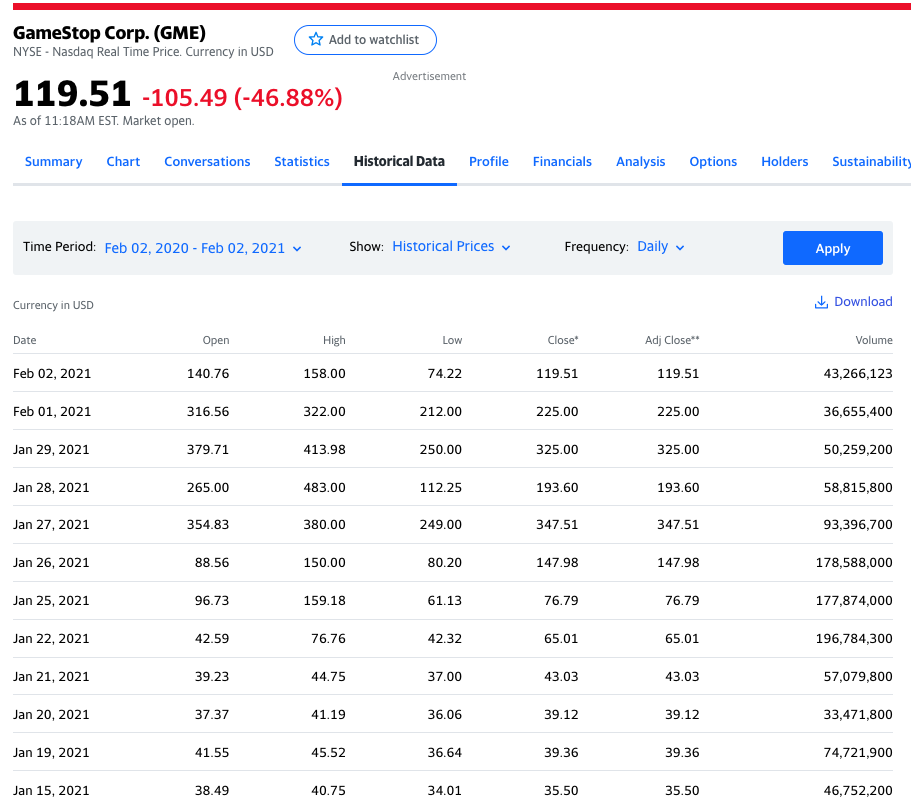Select the Jan 15, 2021 date cell

click(x=51, y=790)
